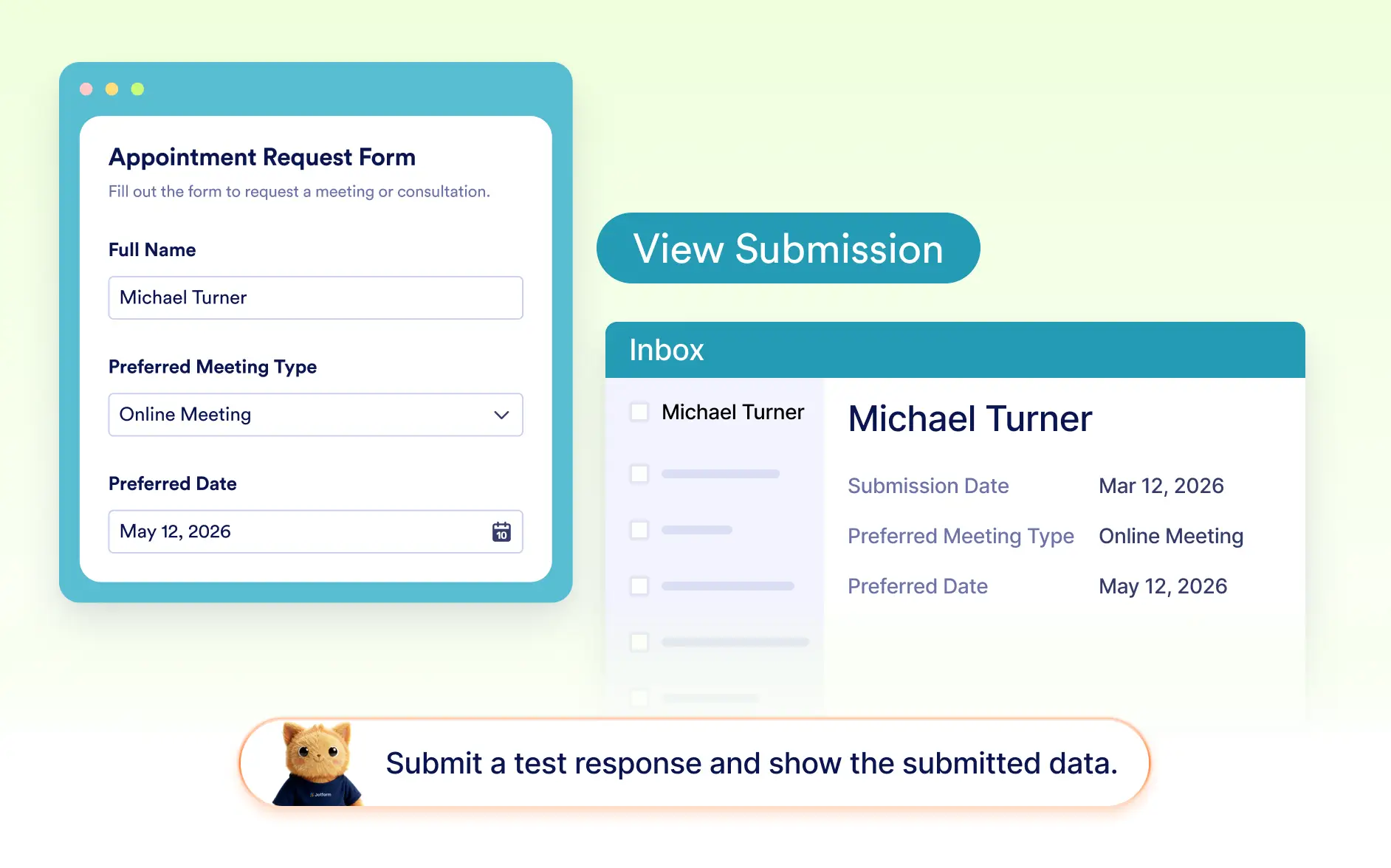Select Michael Turner in the inbox list
The height and width of the screenshot is (868, 1391).
click(x=732, y=412)
